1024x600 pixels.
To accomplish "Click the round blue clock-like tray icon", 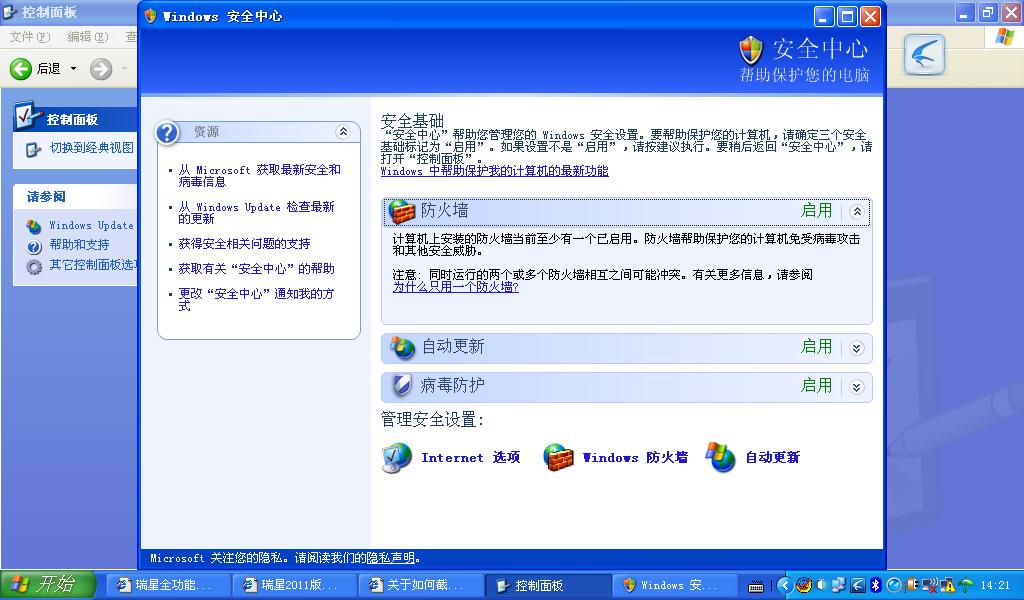I will [x=894, y=585].
